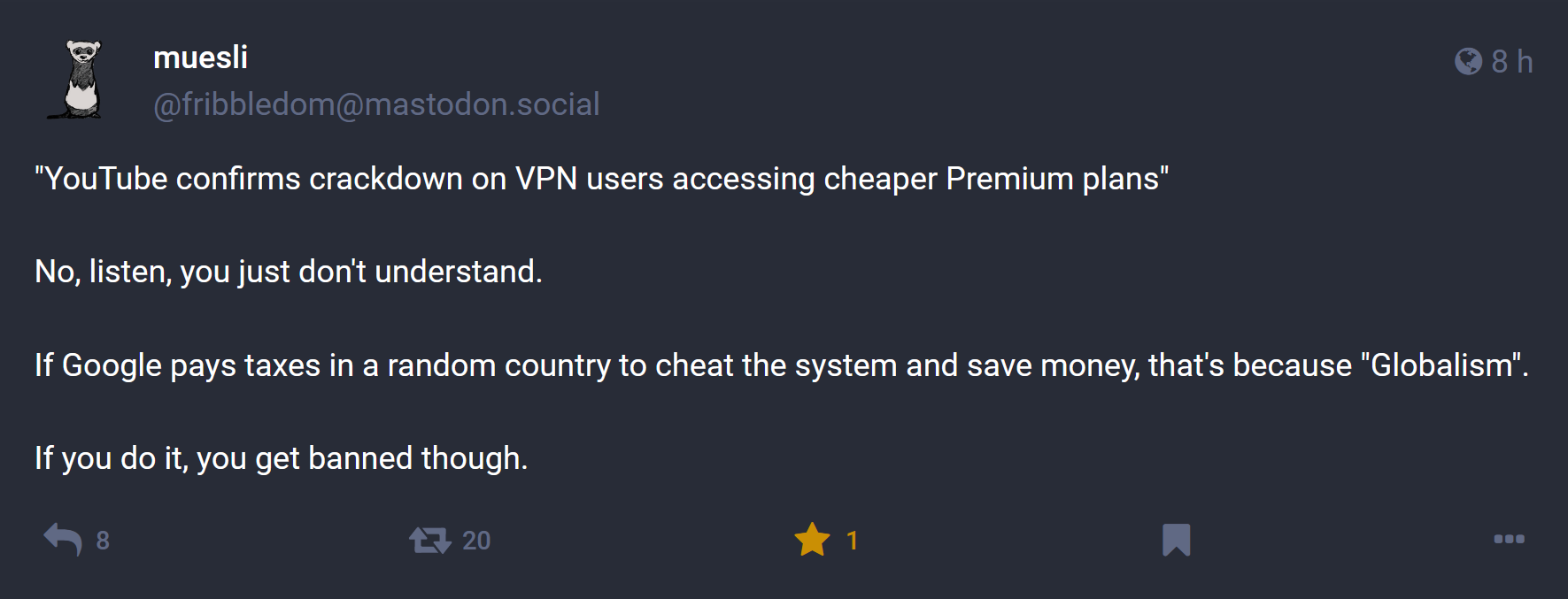This screenshot has height=599, width=1568.
Task: Open the three-dot more options menu
Action: coord(1509,539)
